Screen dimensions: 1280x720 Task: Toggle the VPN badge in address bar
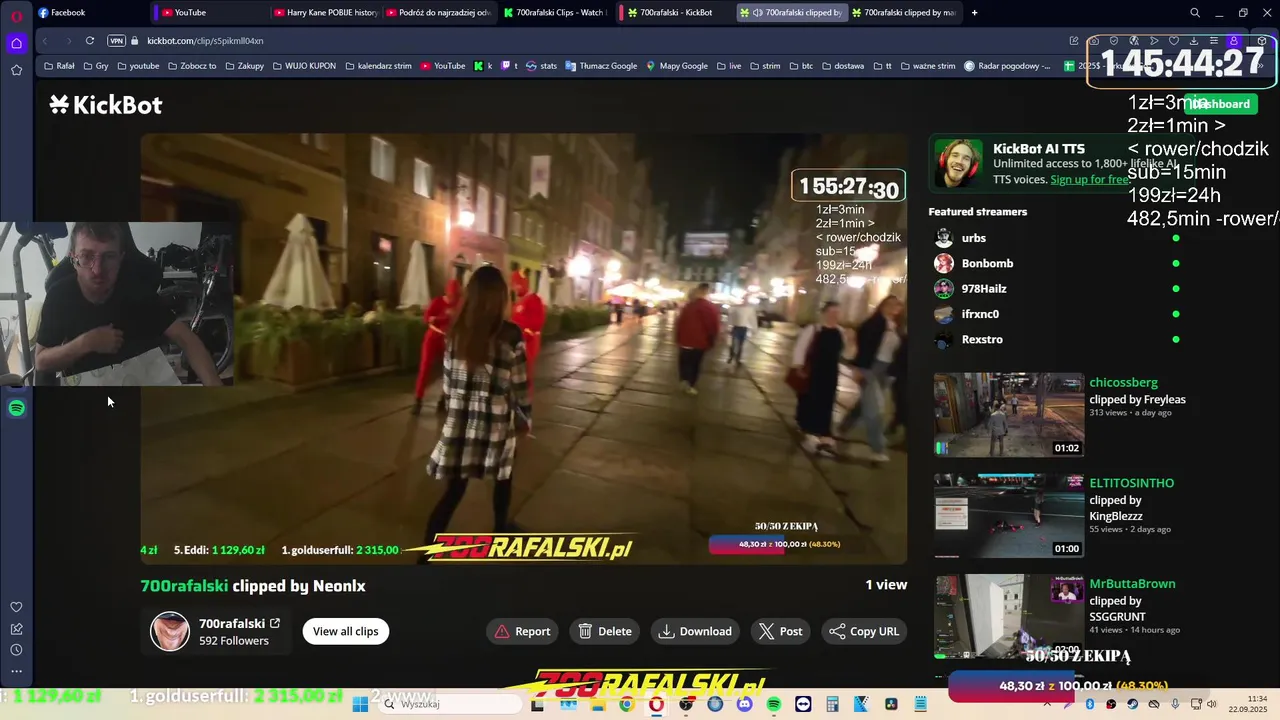(116, 41)
